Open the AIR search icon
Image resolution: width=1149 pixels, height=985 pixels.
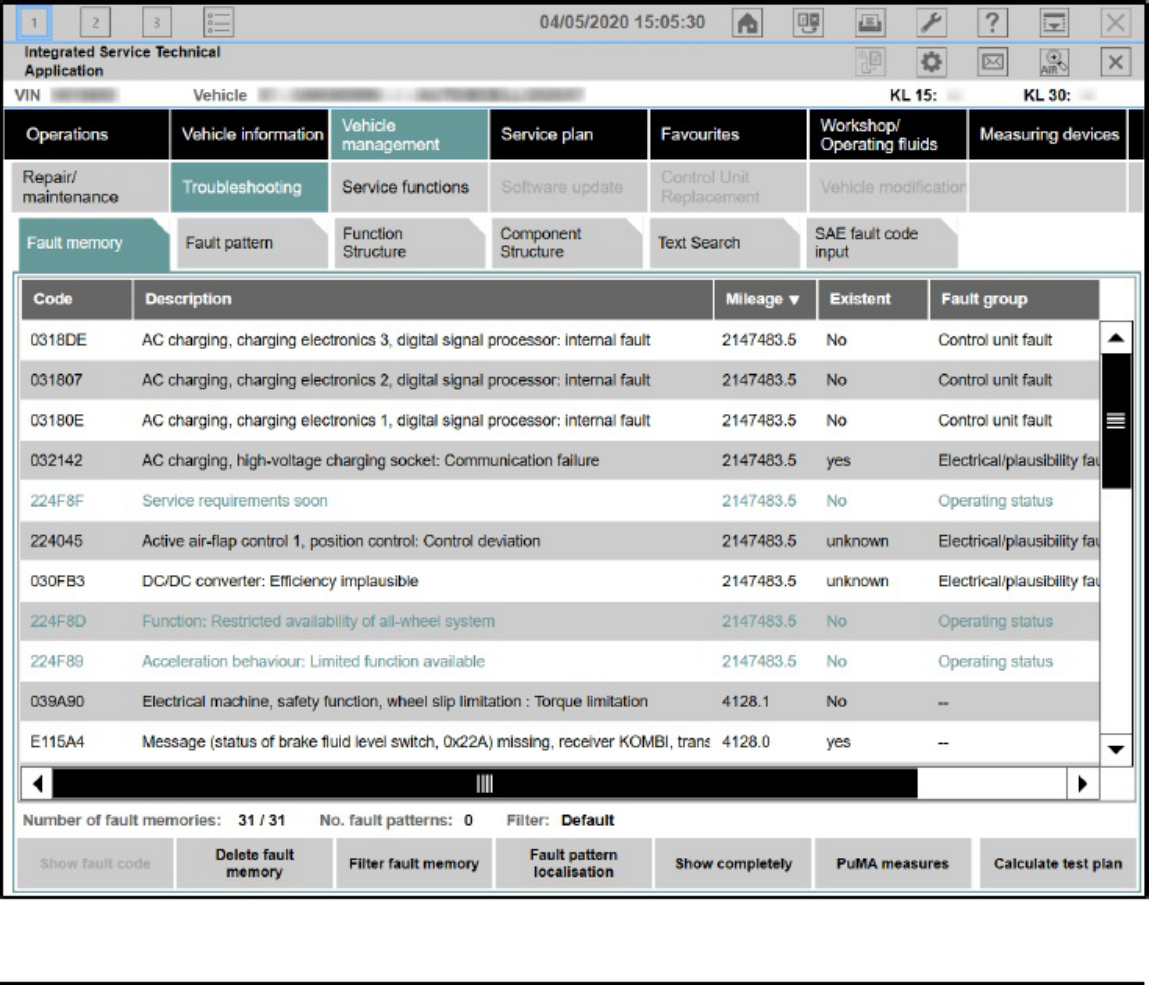tap(1054, 62)
